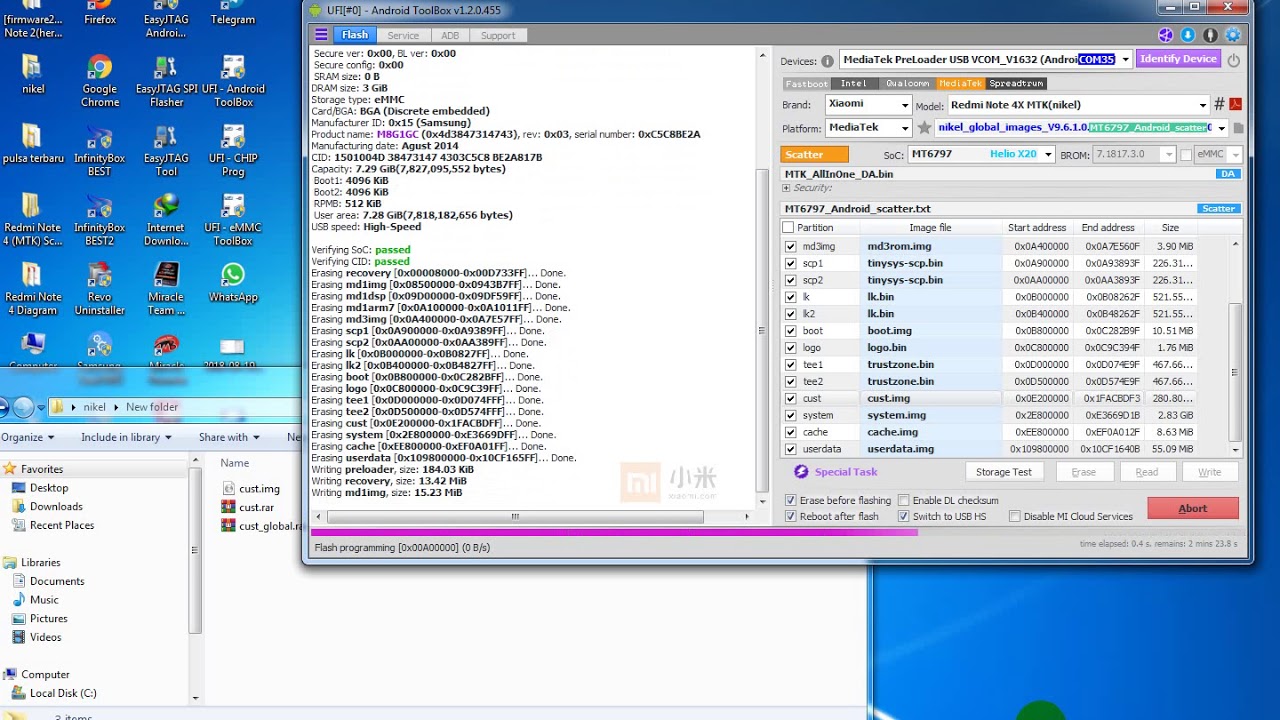The height and width of the screenshot is (720, 1280).
Task: Click the hash symbol next to Model
Action: [x=1219, y=104]
